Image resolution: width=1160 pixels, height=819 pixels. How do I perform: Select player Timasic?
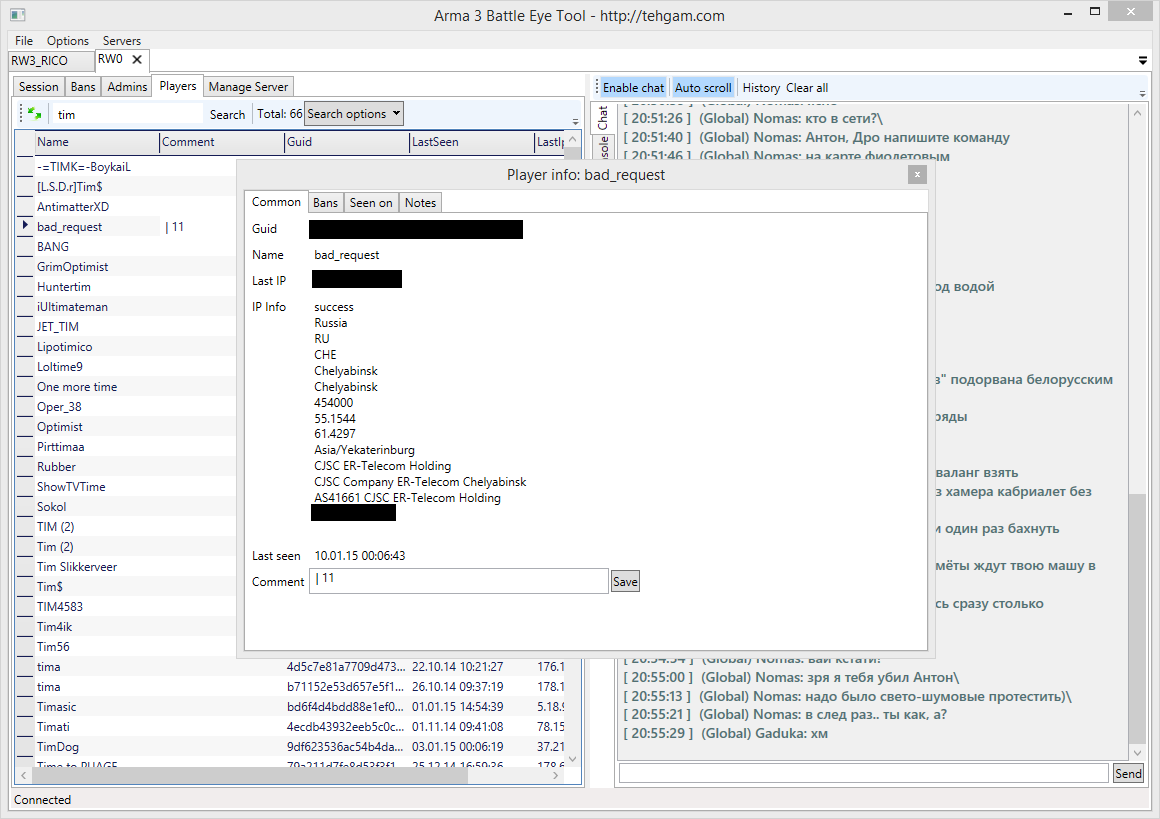(x=56, y=707)
